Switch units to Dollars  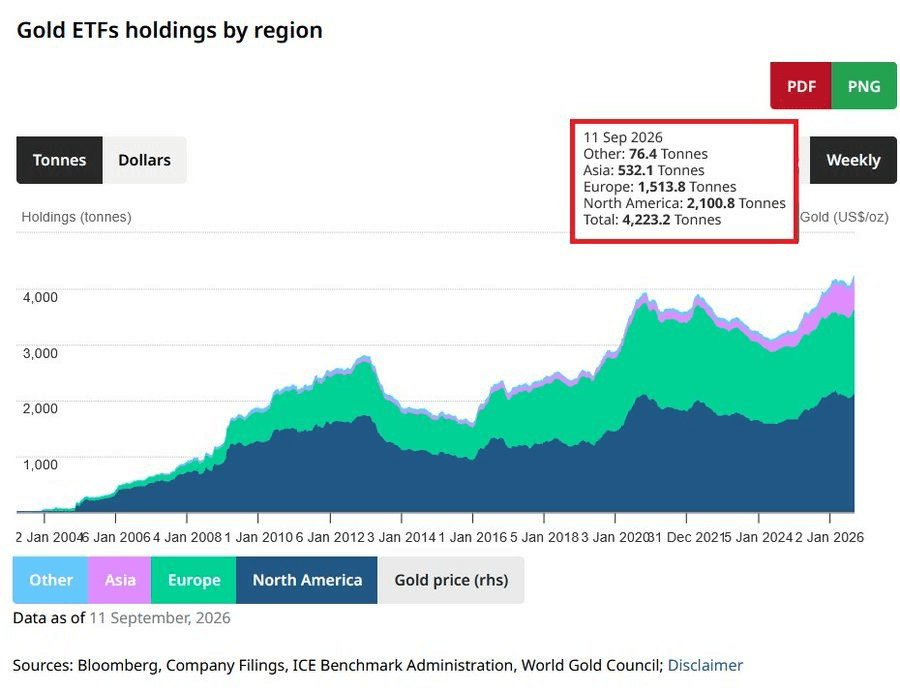145,160
